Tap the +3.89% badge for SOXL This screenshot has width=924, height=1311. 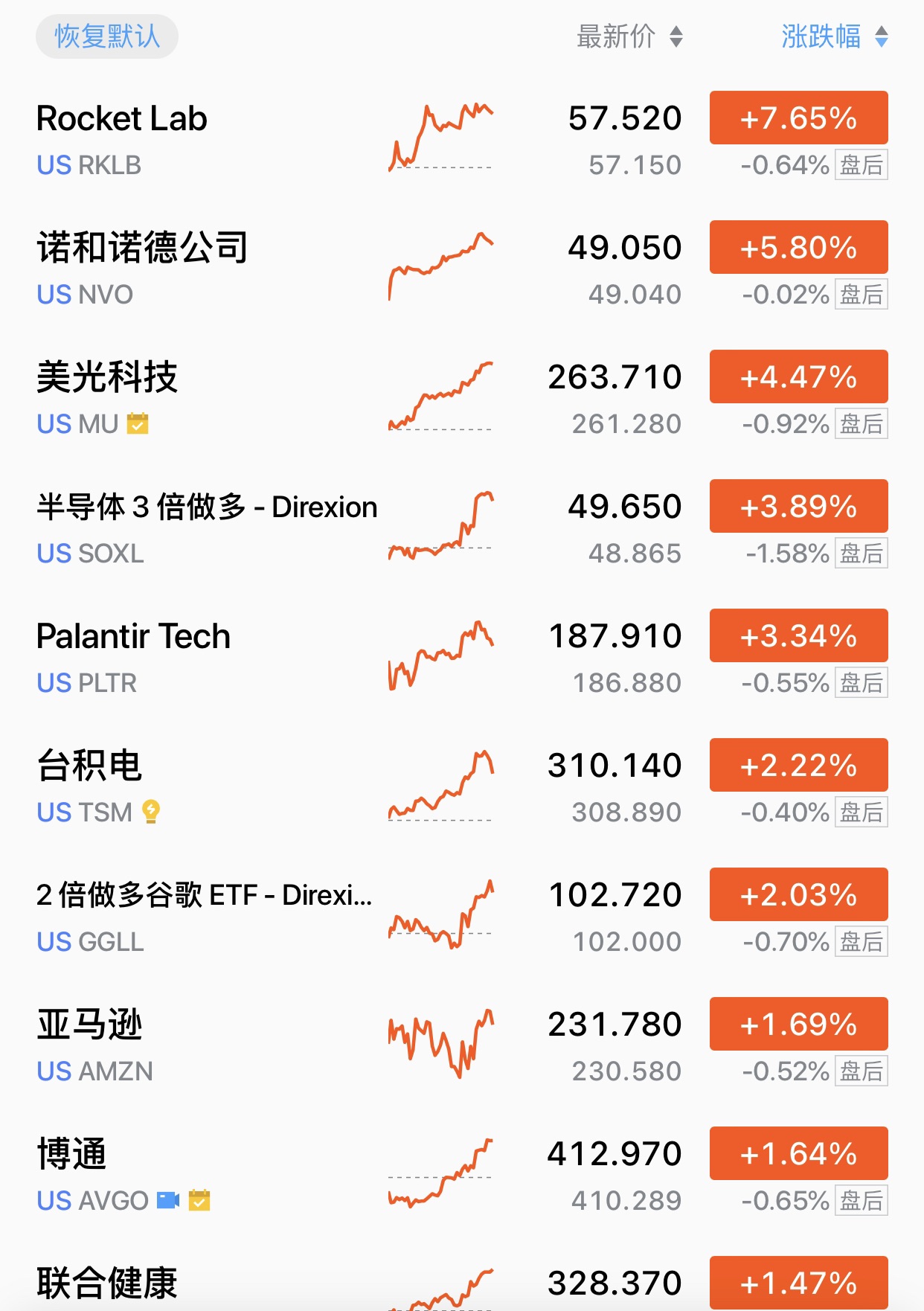click(798, 507)
